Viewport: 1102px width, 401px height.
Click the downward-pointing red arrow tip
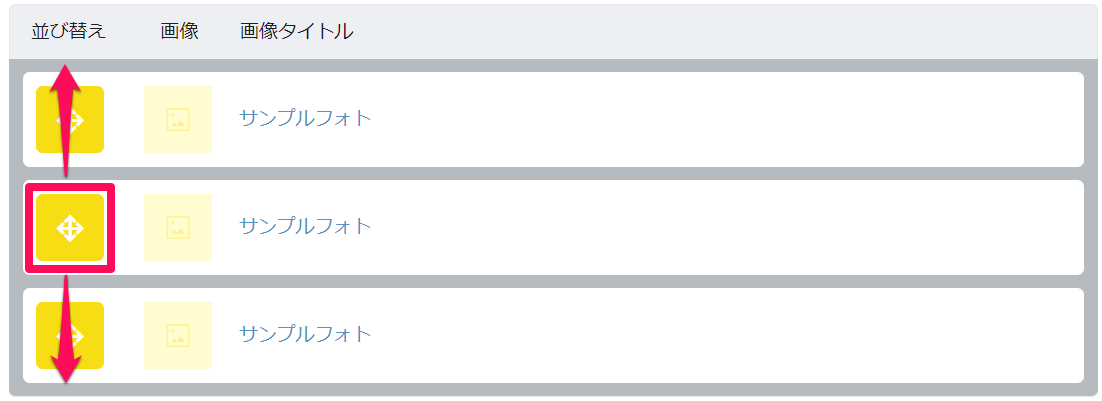(x=66, y=372)
